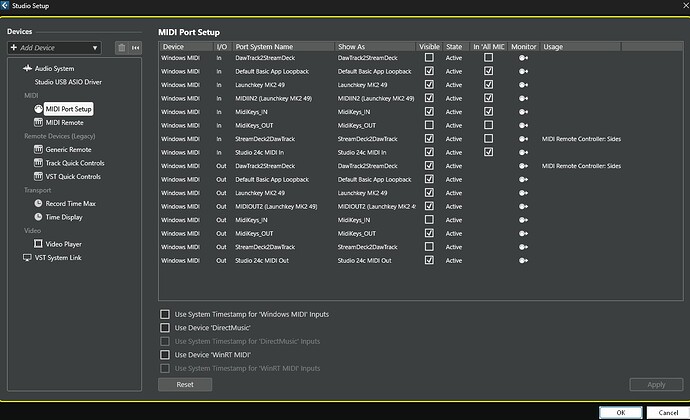Screen dimensions: 690x420
Task: Open Track Quick Controls settings
Action: point(75,163)
